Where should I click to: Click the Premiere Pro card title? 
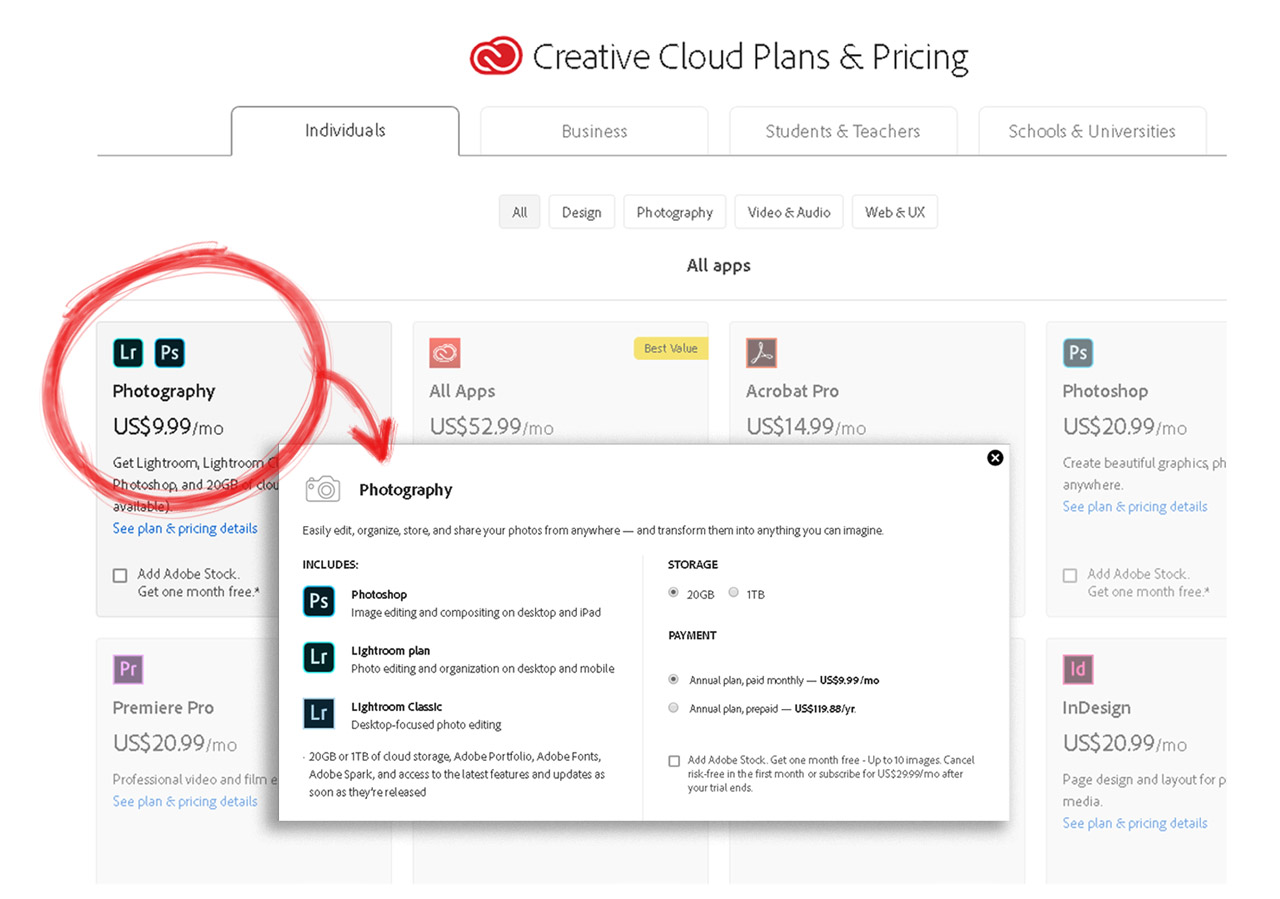point(163,707)
